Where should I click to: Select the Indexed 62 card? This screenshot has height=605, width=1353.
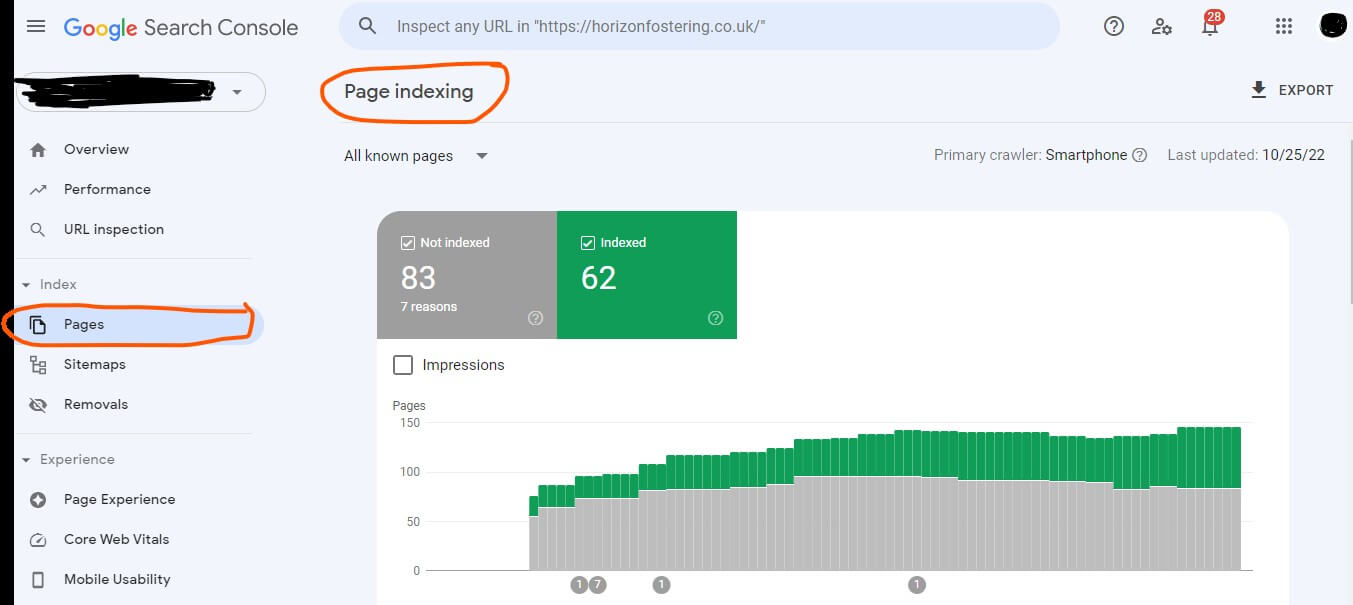pos(647,275)
